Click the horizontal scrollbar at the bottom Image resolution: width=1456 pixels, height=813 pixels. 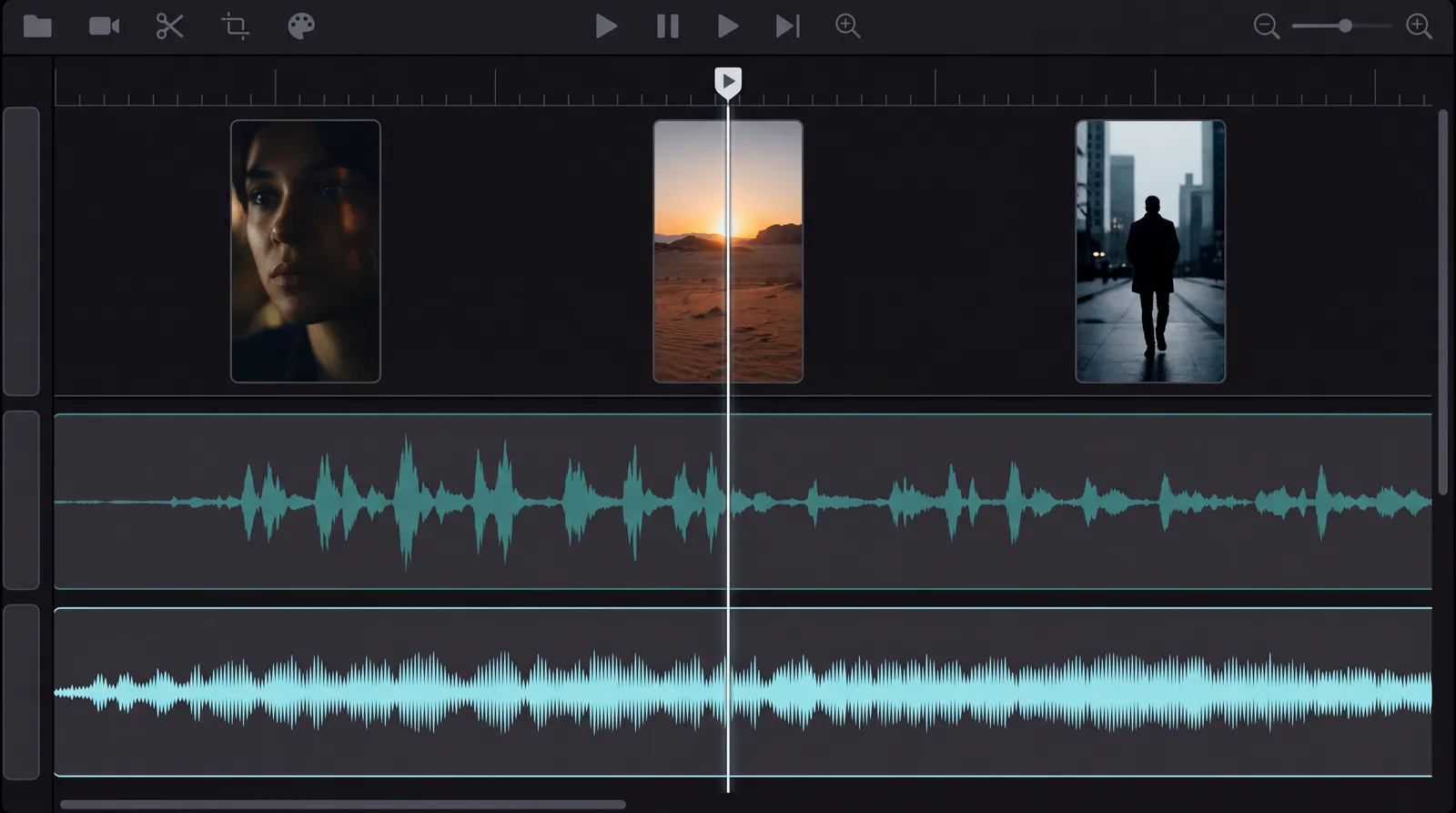click(x=343, y=805)
